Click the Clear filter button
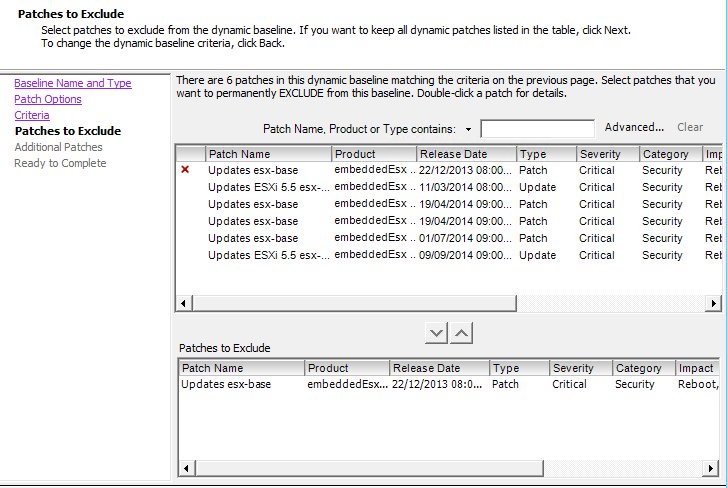The width and height of the screenshot is (727, 488). (690, 127)
